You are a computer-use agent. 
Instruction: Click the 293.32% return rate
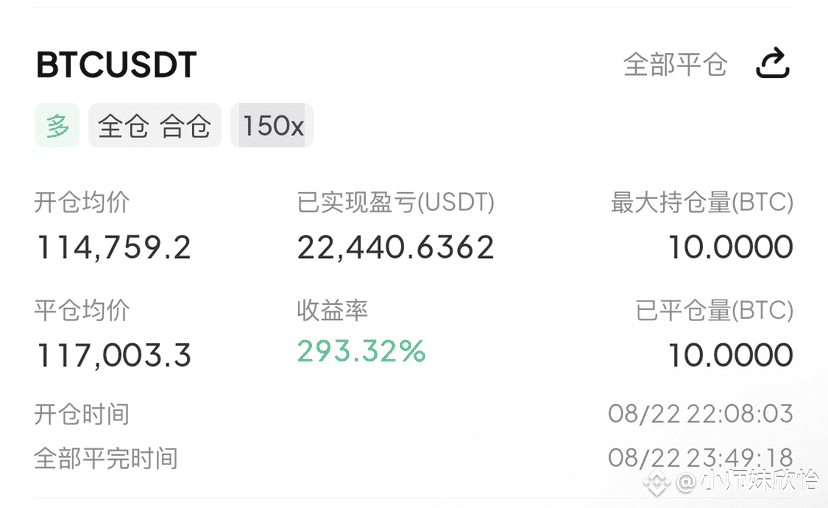tap(361, 351)
